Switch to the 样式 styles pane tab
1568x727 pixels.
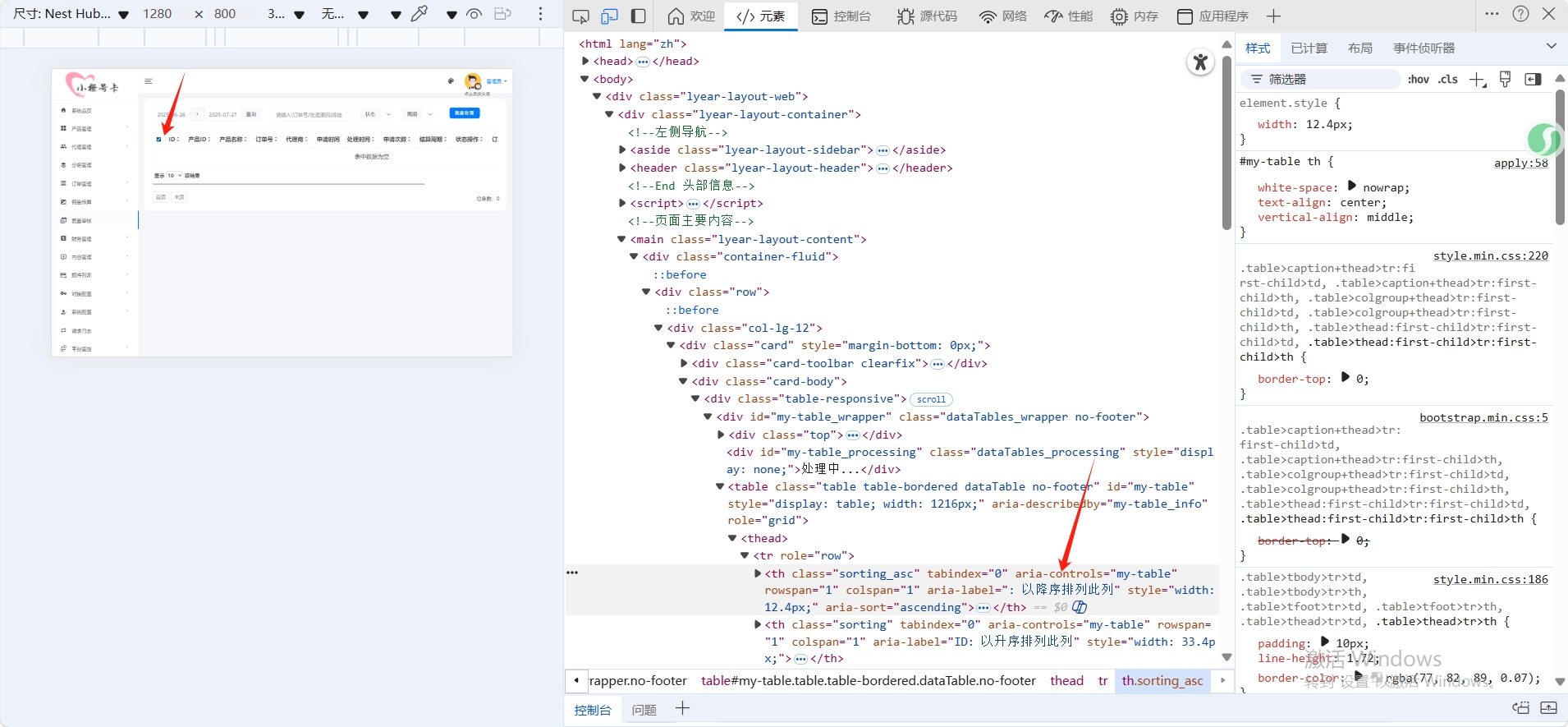click(x=1258, y=48)
